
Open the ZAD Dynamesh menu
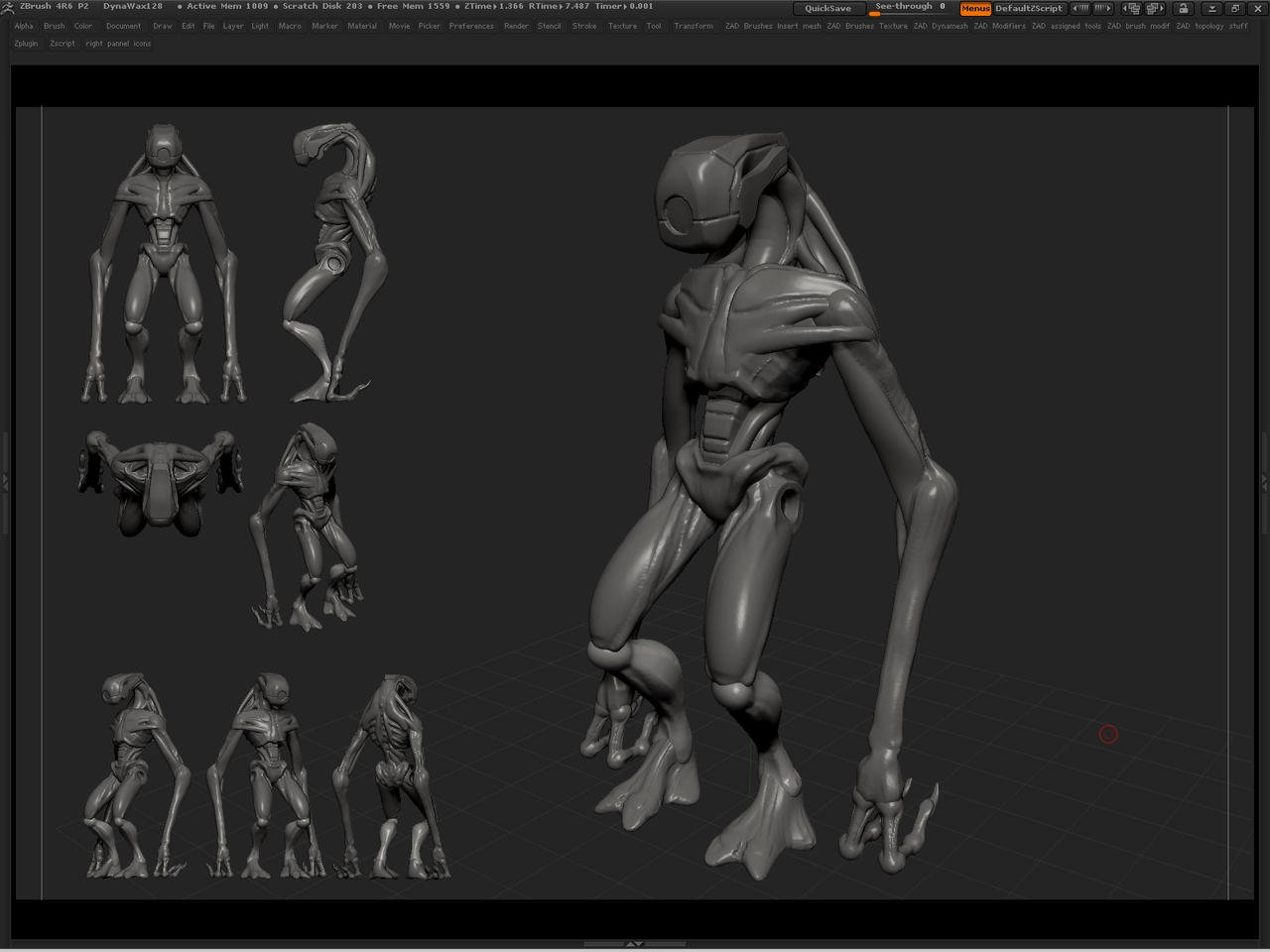click(941, 26)
